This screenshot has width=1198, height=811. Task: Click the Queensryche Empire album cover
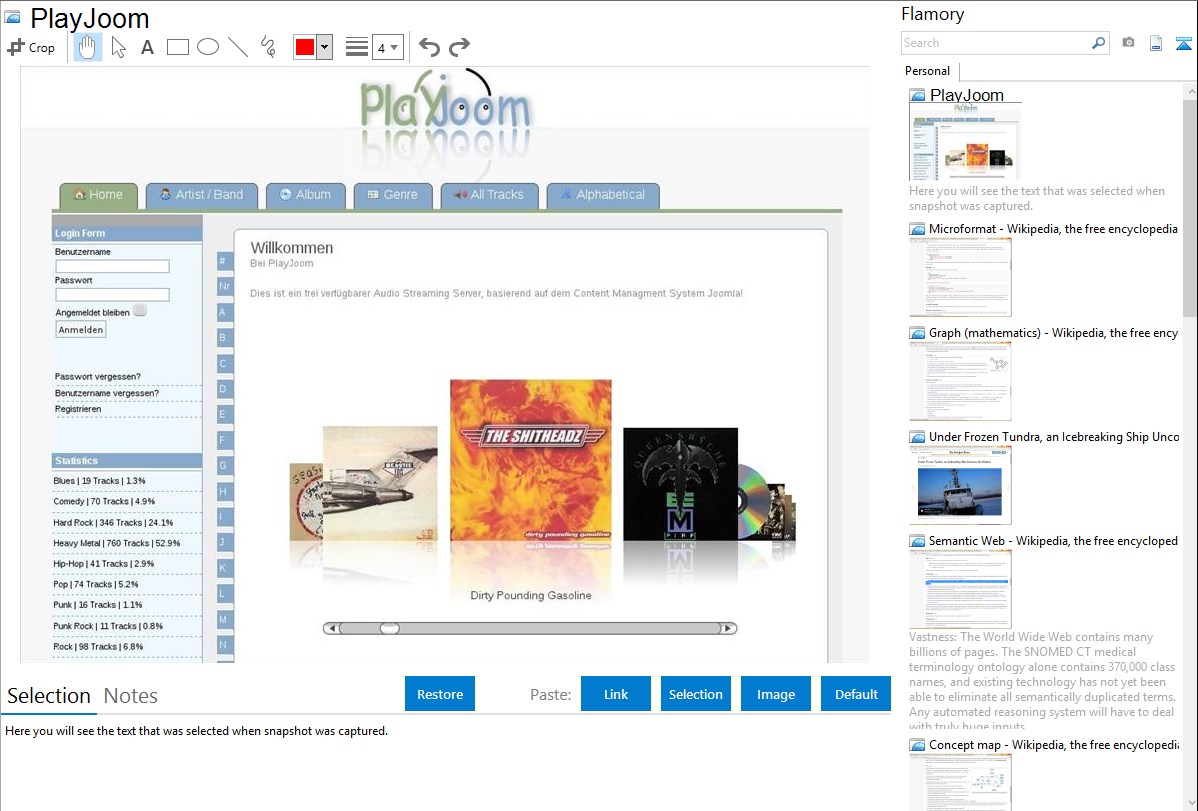pyautogui.click(x=681, y=485)
